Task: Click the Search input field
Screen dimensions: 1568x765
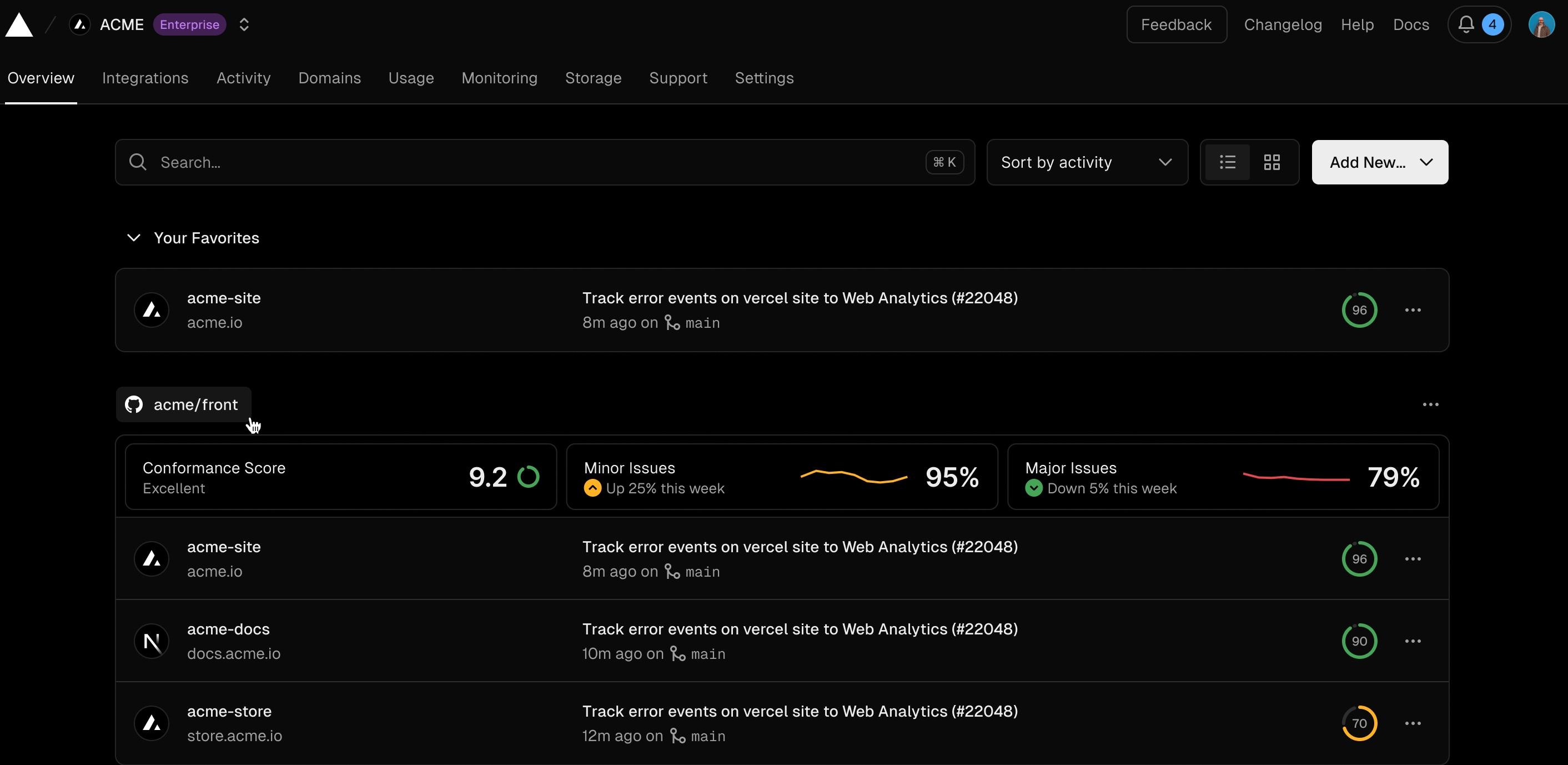Action: (x=544, y=162)
